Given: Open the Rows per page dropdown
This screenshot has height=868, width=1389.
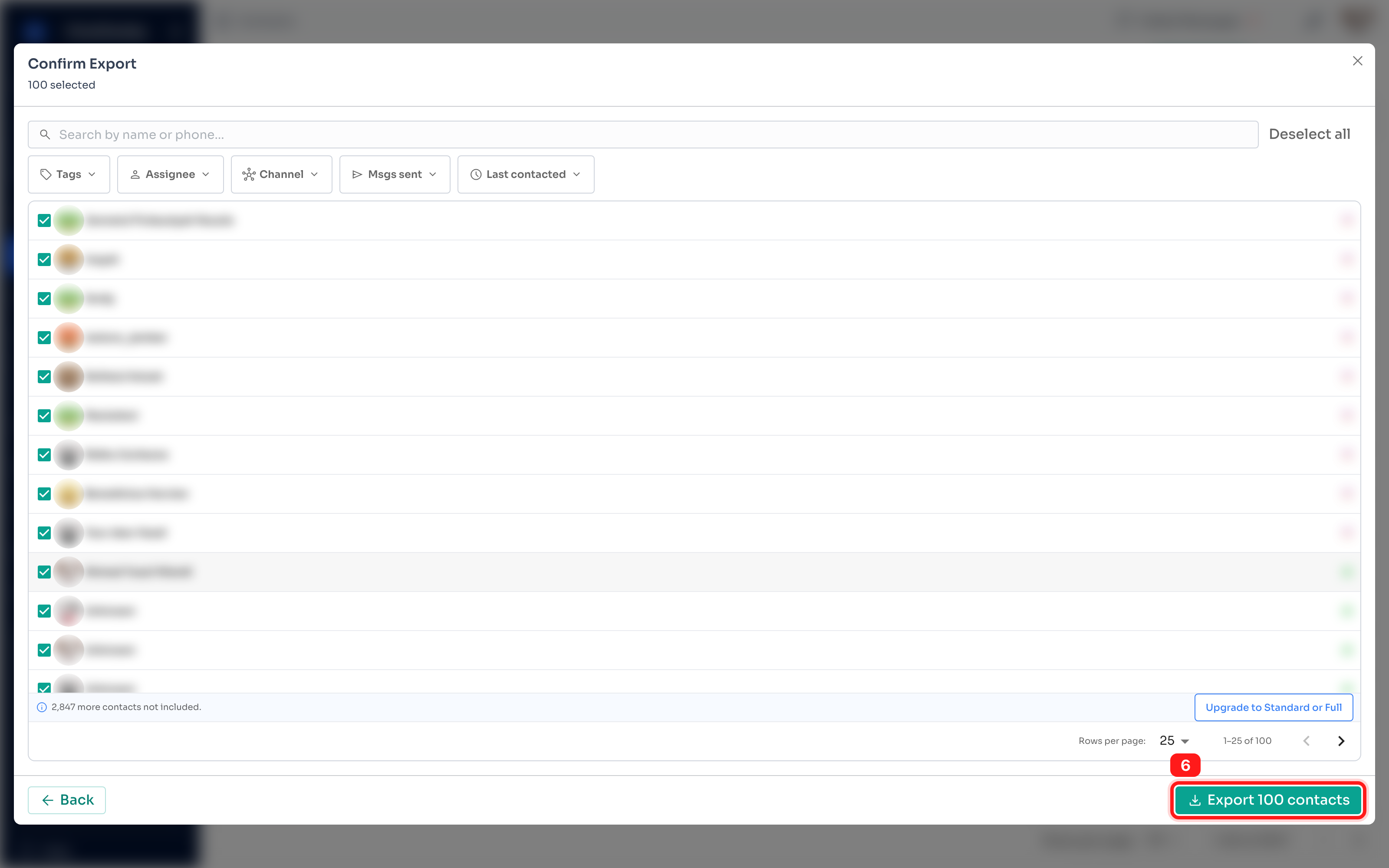Looking at the screenshot, I should point(1174,740).
